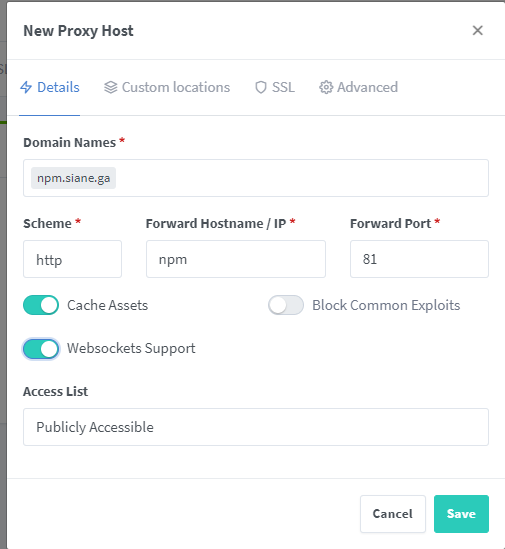The width and height of the screenshot is (505, 549).
Task: Disable the Cache Assets switch
Action: [x=41, y=305]
